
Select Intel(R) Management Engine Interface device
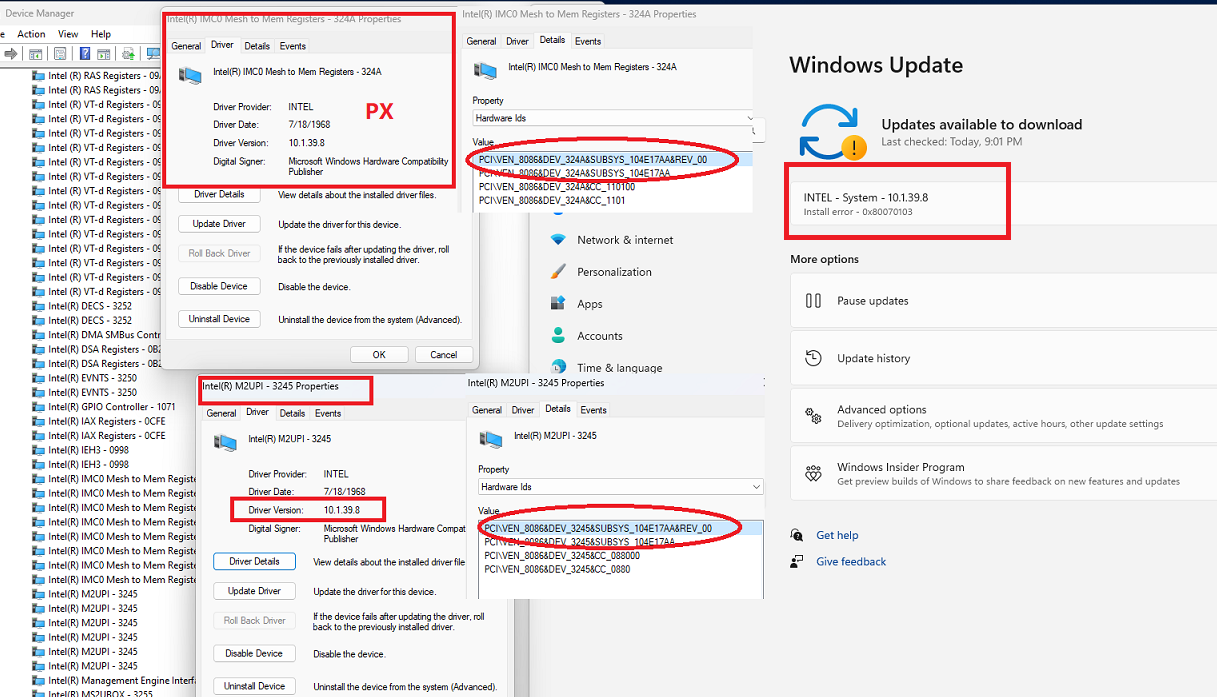[x=122, y=680]
